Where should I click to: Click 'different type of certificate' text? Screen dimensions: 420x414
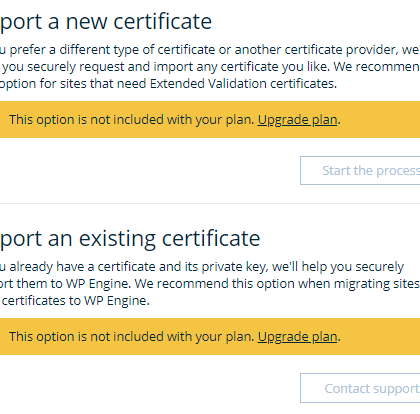(x=137, y=50)
